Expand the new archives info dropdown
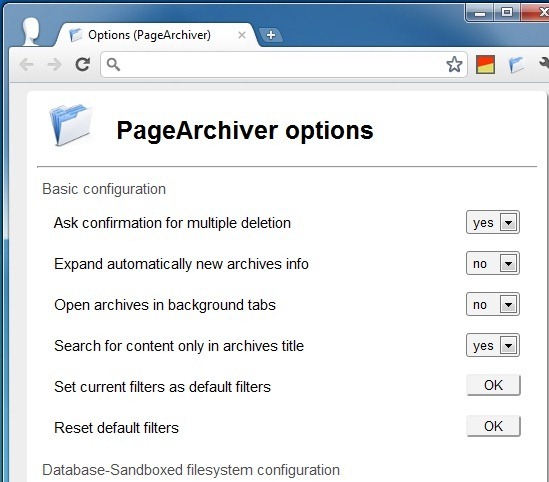This screenshot has height=482, width=549. point(493,263)
